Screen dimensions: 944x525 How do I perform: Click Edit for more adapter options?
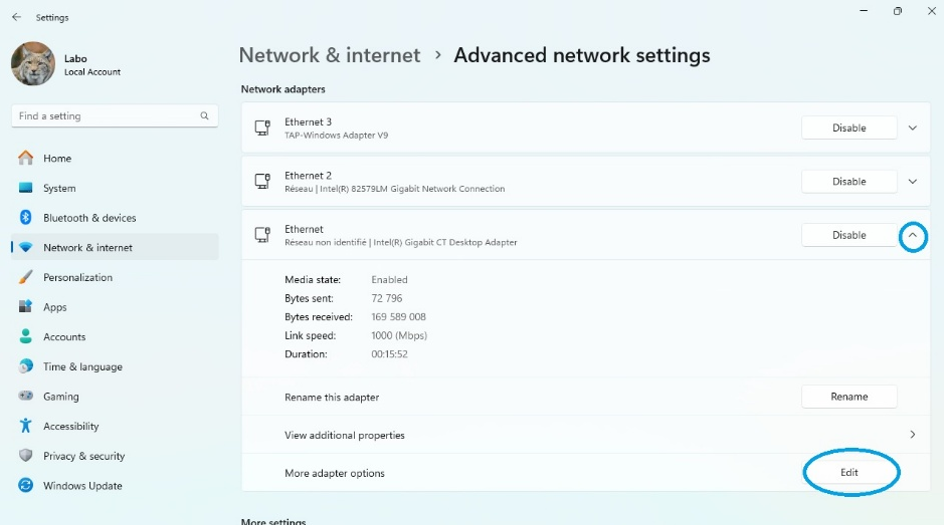[849, 473]
